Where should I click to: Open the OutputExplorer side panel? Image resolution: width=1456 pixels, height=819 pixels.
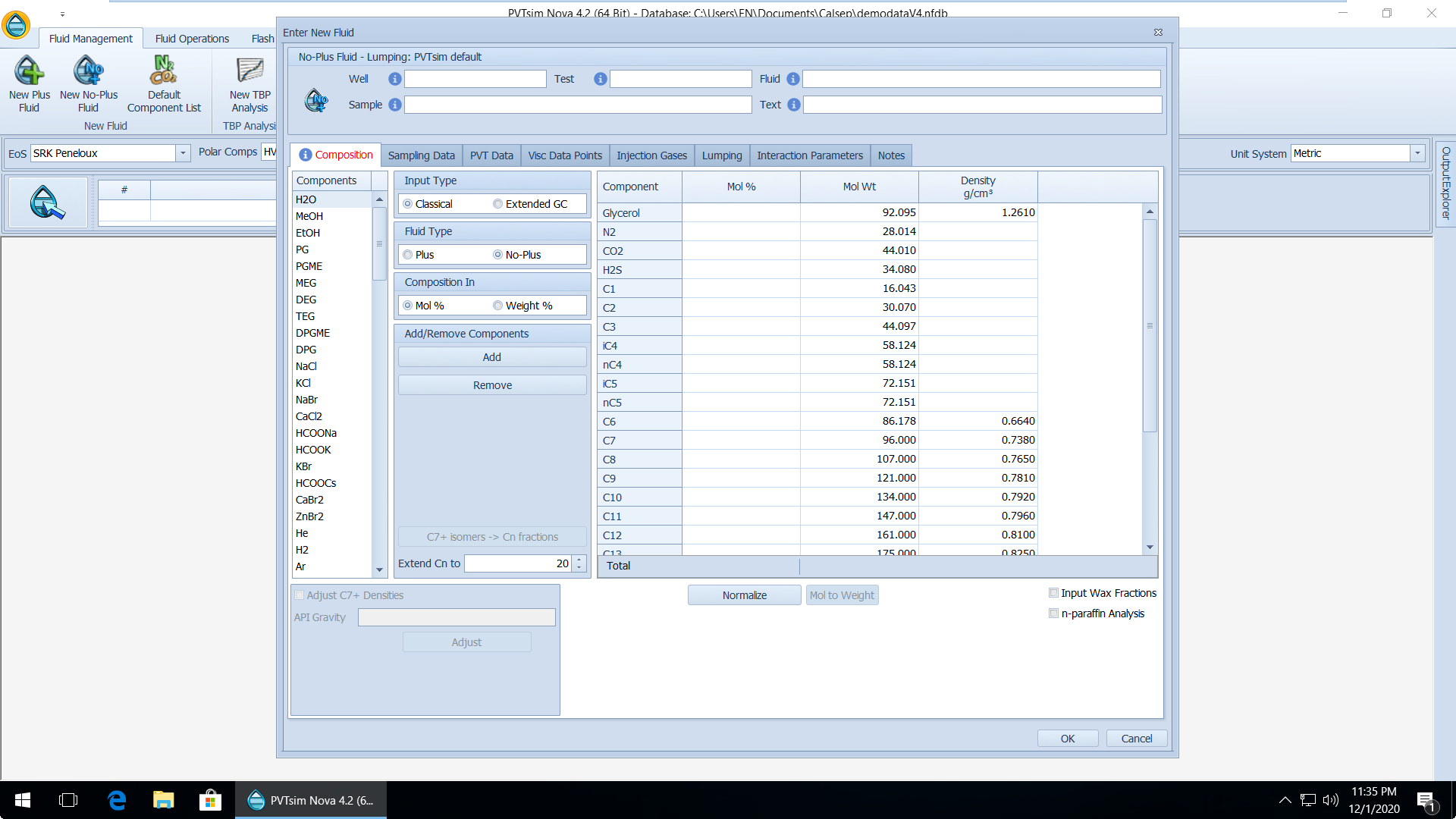tap(1445, 184)
